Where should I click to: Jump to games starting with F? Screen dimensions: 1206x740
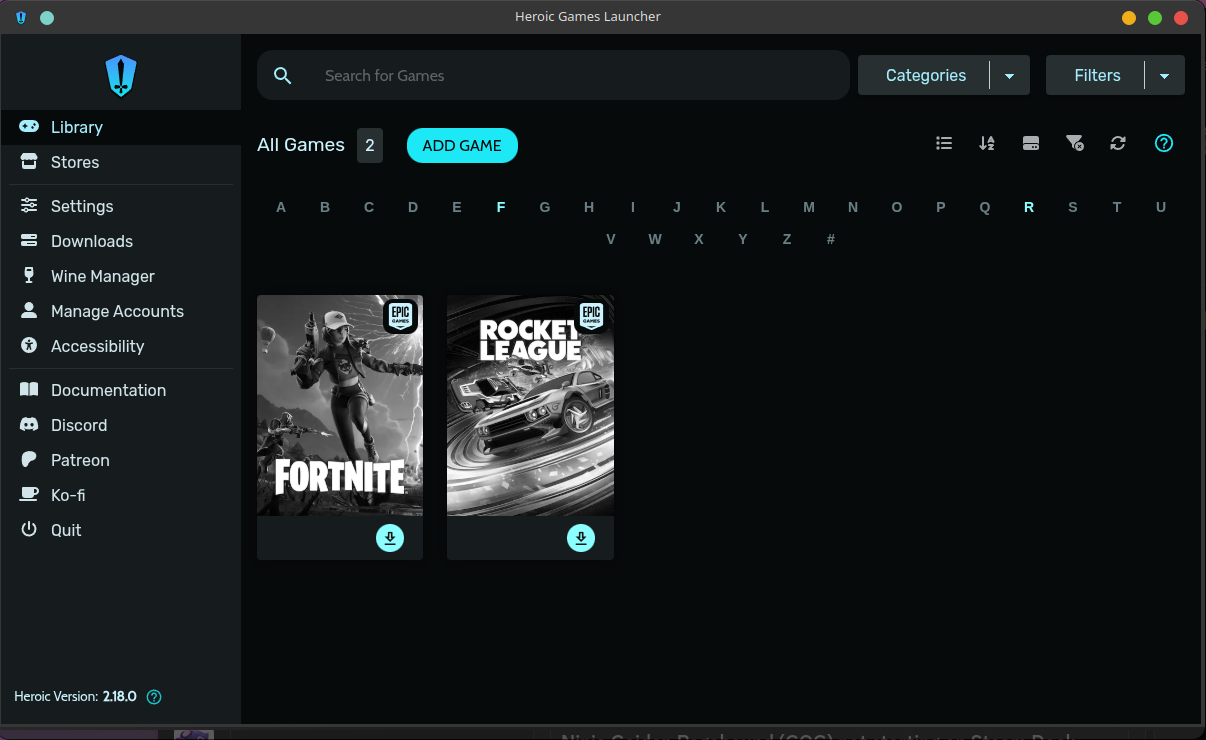click(x=501, y=207)
